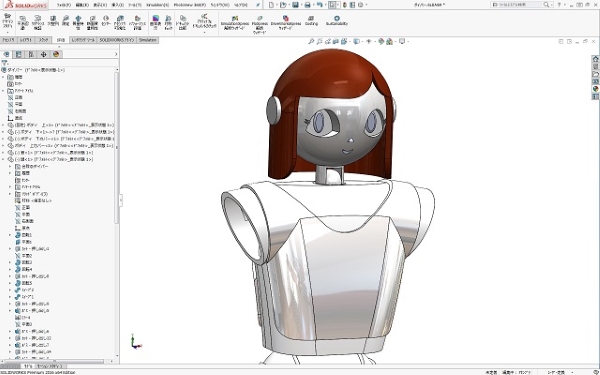This screenshot has height=375, width=600.
Task: Select the Zoom to Fit magnifier icon
Action: [x=311, y=41]
